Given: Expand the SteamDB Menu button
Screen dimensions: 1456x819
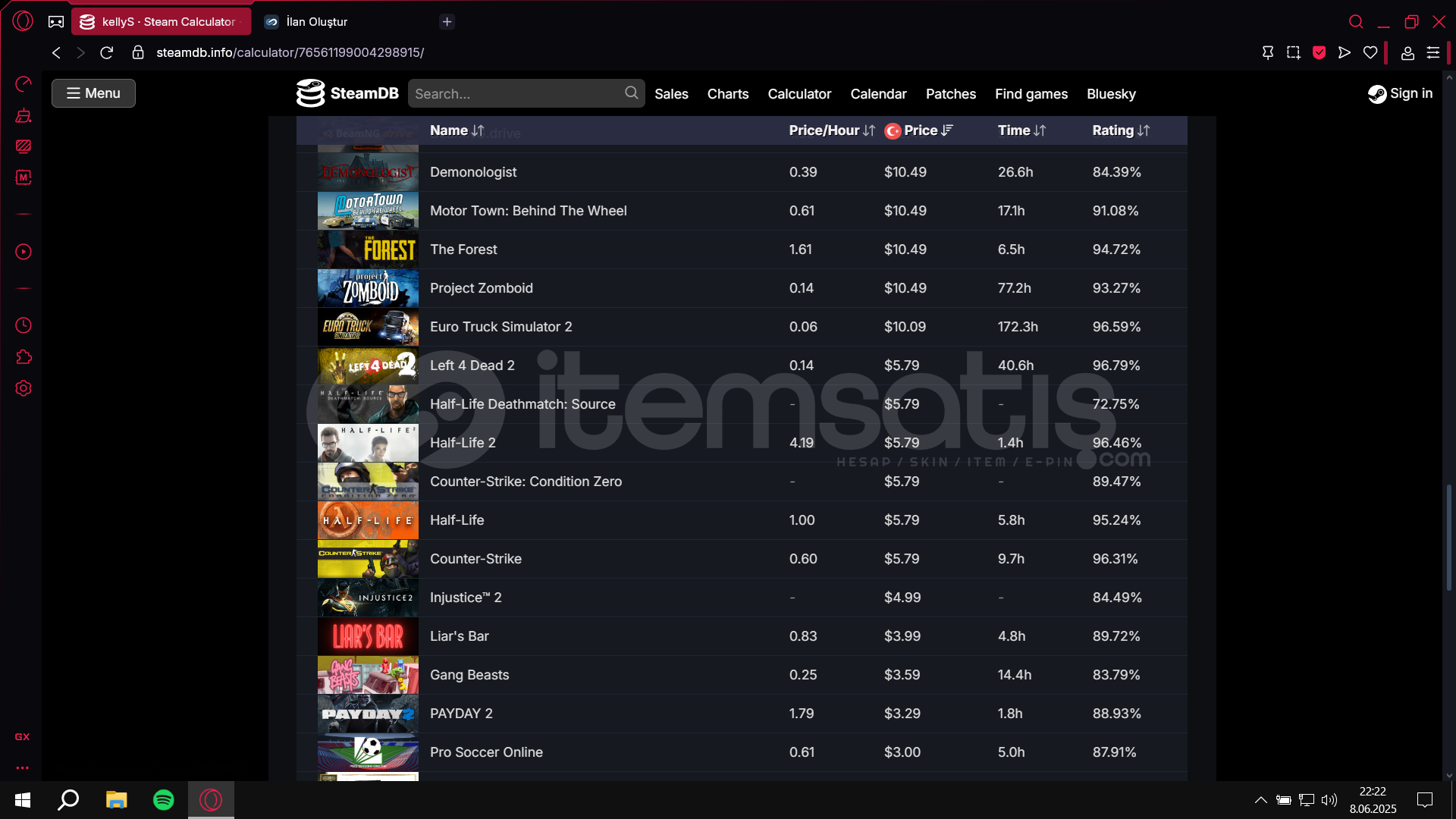Looking at the screenshot, I should (93, 93).
